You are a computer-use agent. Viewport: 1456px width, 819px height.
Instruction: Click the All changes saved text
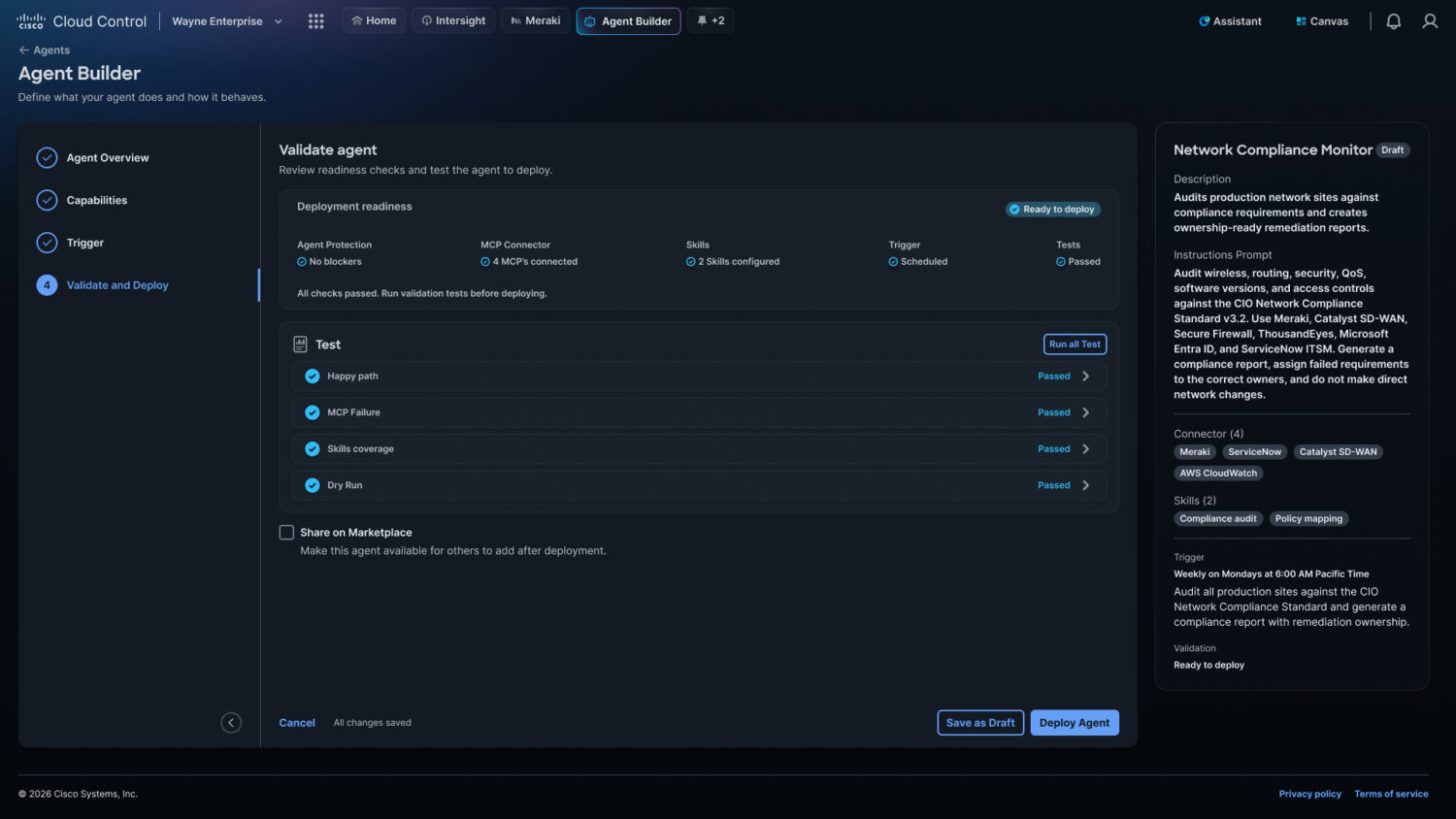coord(373,723)
